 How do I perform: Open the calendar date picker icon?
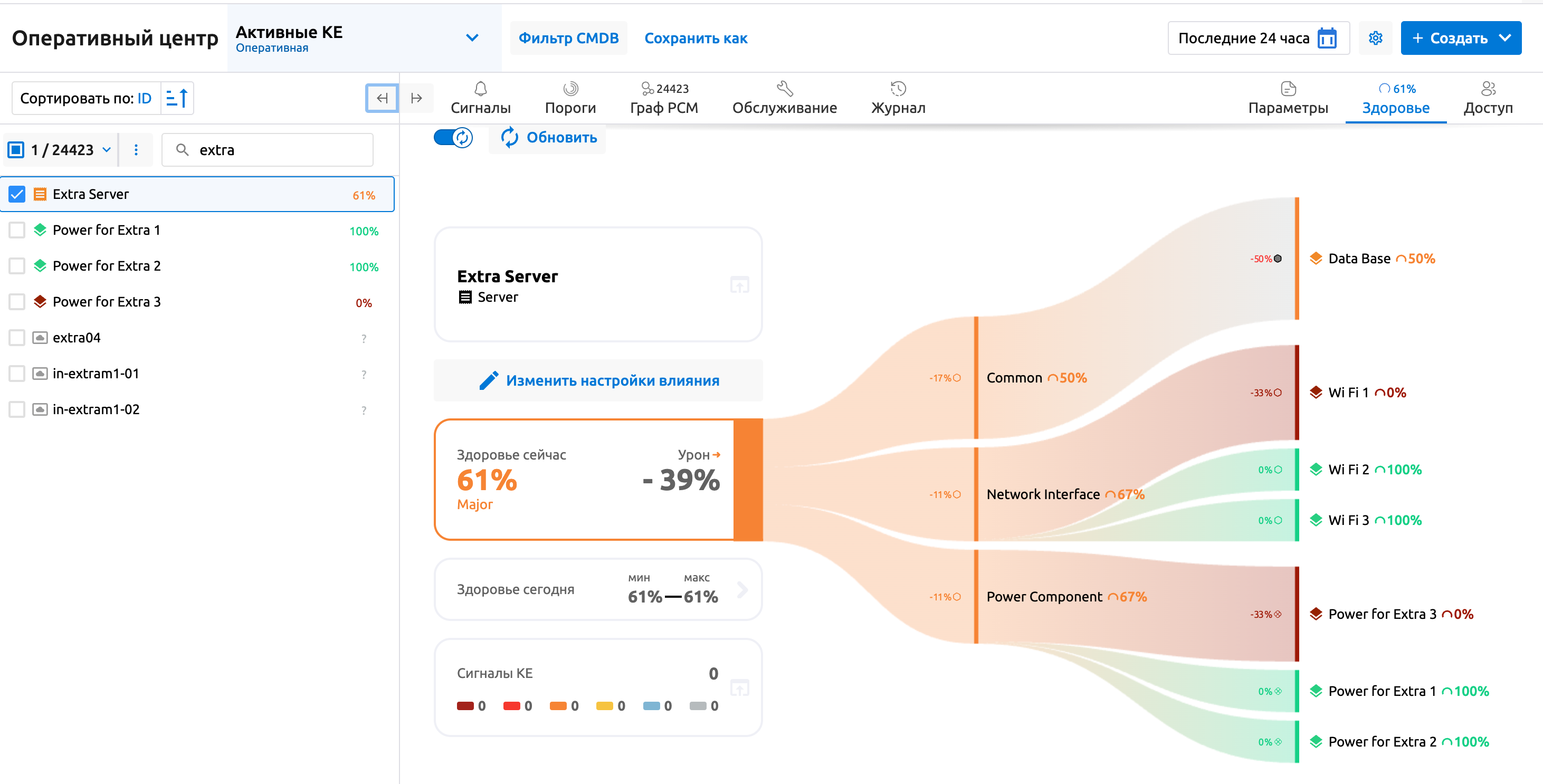click(1327, 39)
